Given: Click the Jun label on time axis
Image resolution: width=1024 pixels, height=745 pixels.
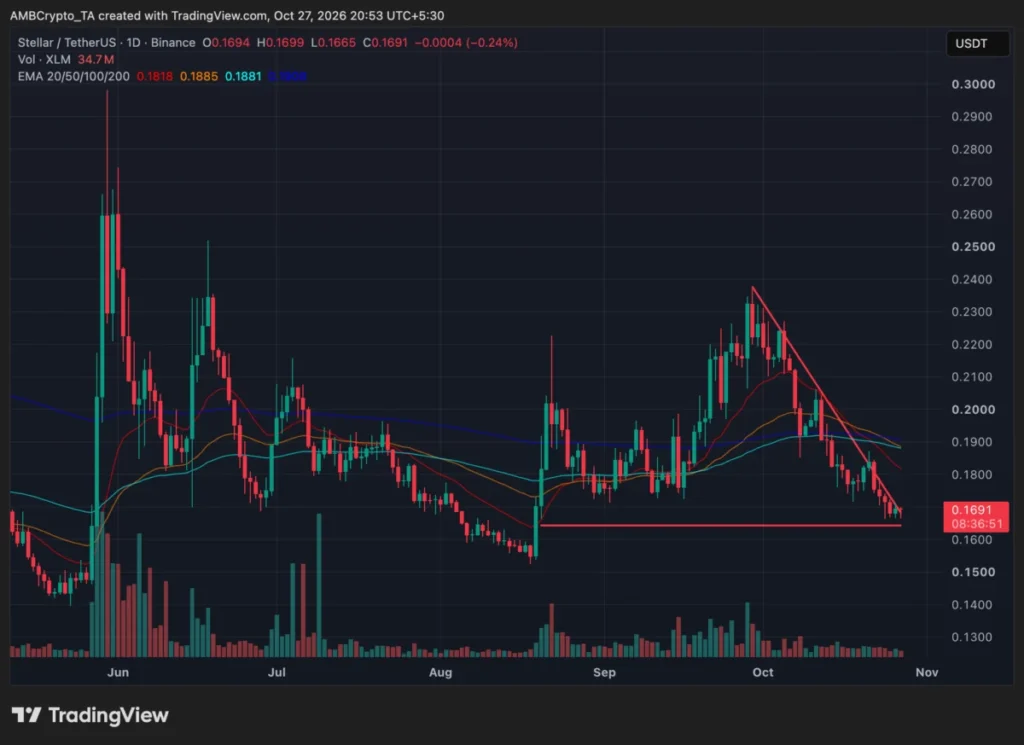Looking at the screenshot, I should pos(118,672).
